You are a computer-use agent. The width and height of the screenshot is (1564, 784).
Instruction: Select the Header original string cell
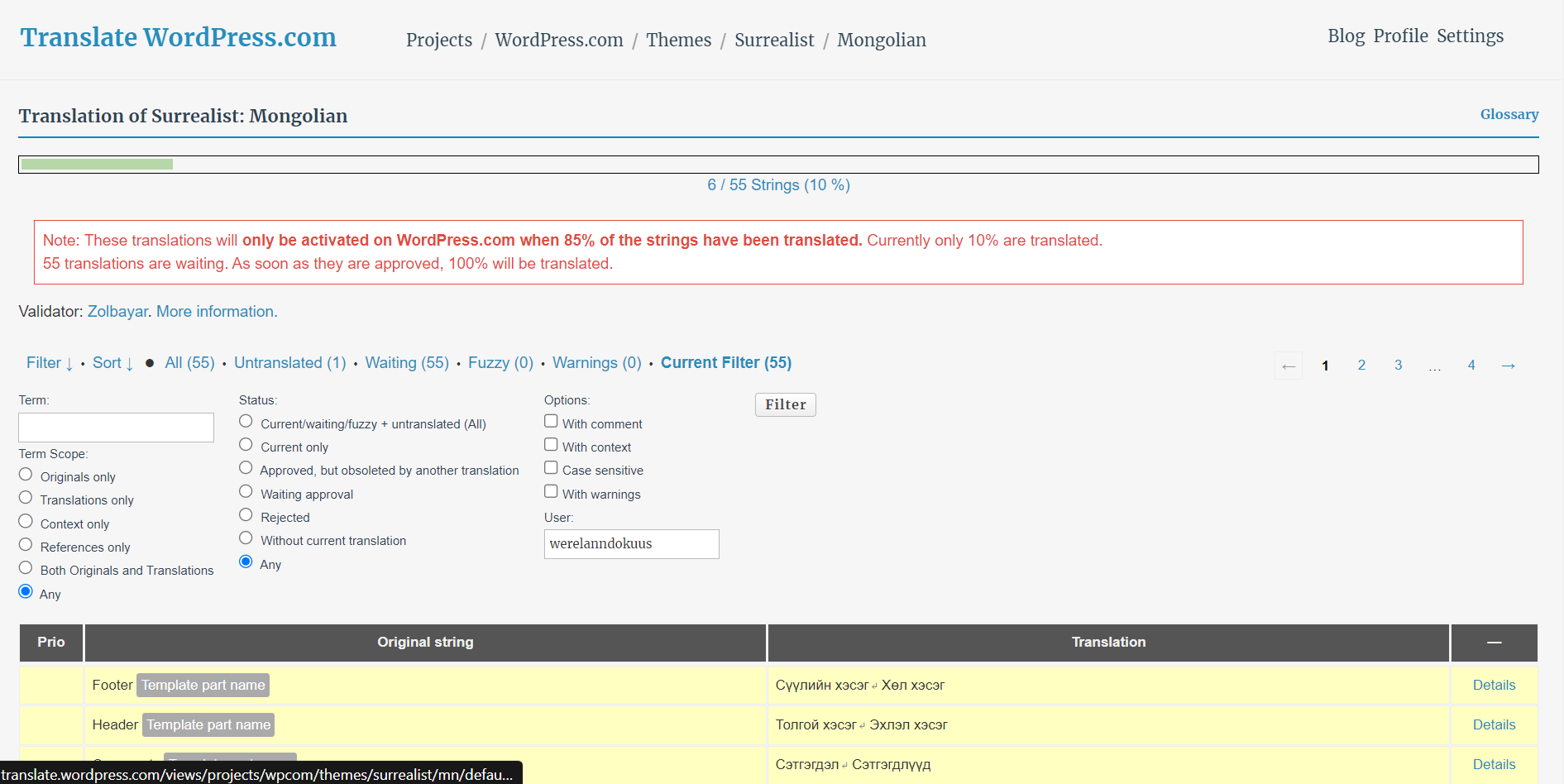(425, 725)
